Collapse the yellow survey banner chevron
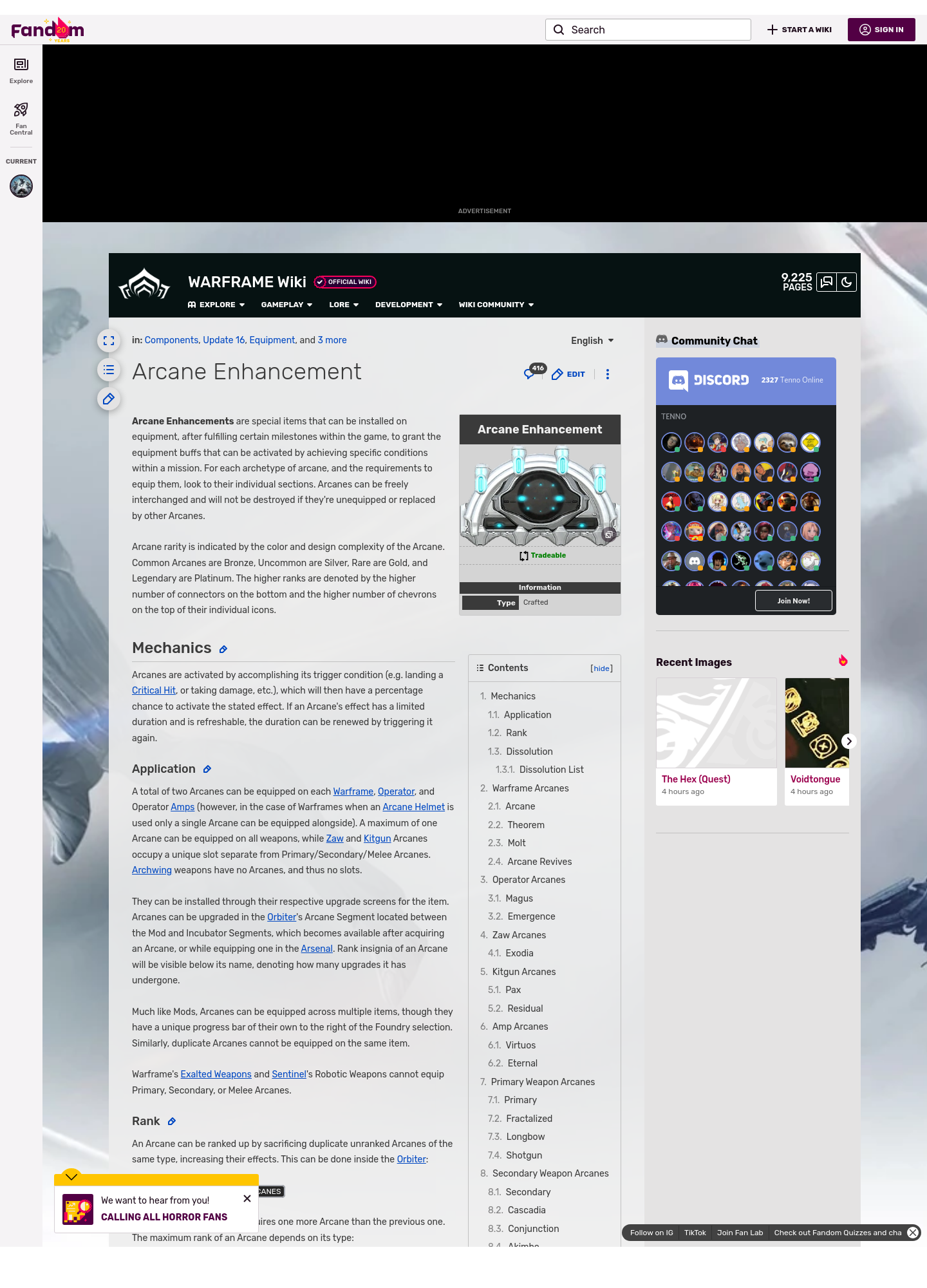This screenshot has height=1288, width=927. tap(71, 1177)
